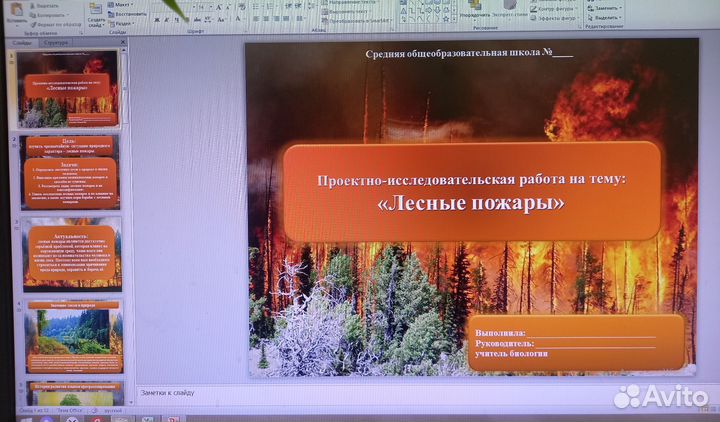Toggle strikethrough abc formatting

(197, 20)
